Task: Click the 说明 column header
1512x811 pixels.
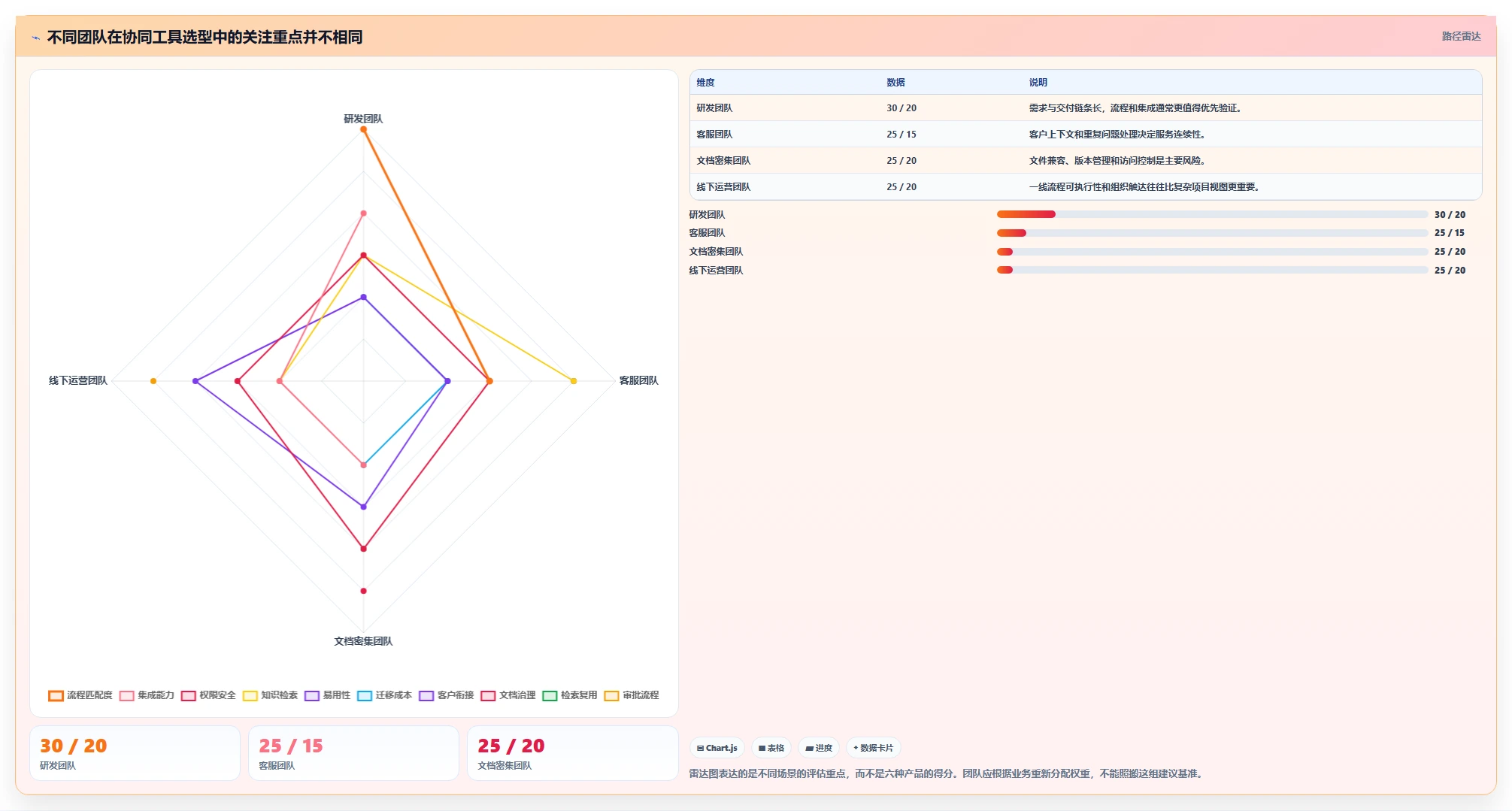Action: tap(1038, 83)
